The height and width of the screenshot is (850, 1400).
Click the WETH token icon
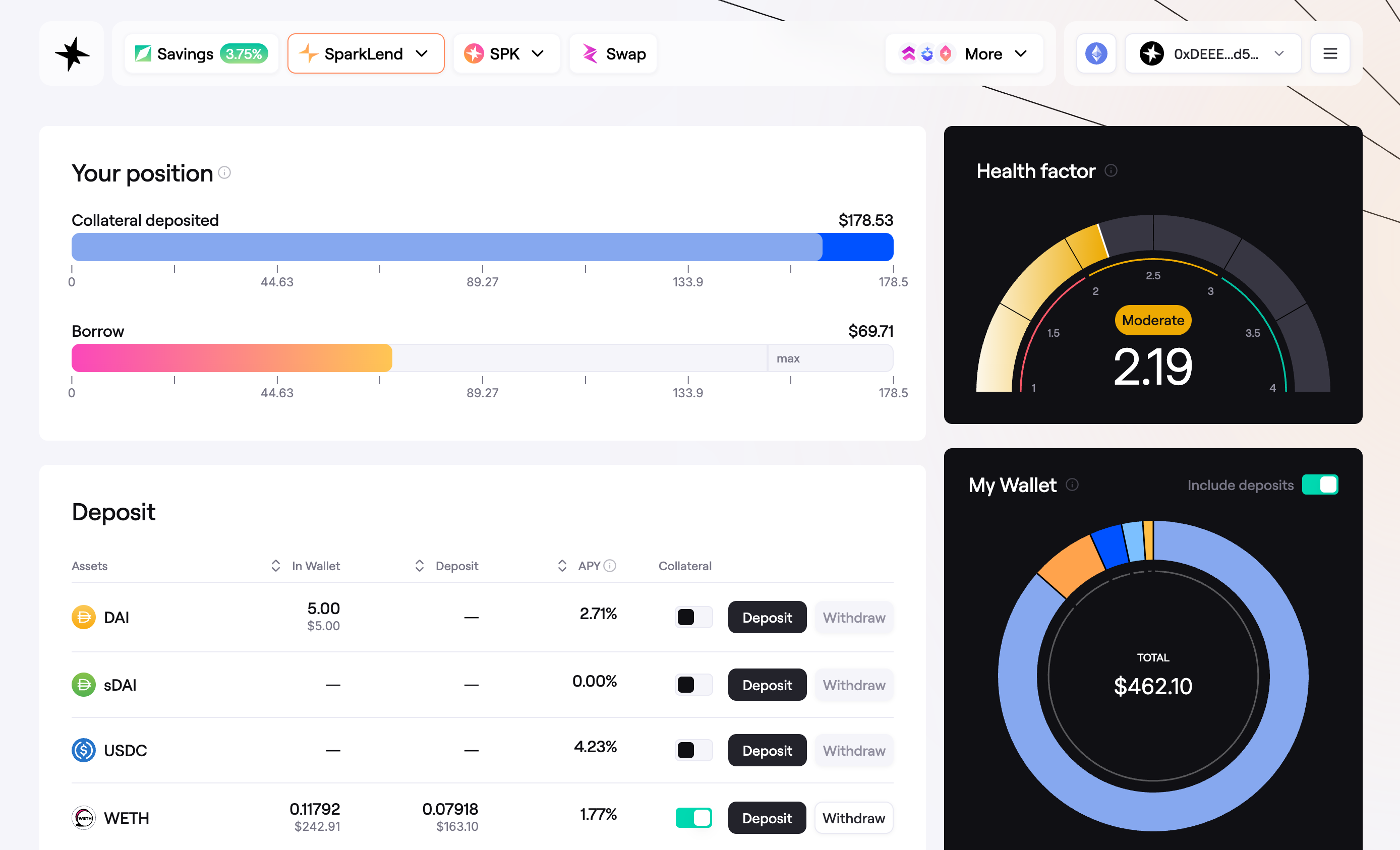[x=84, y=818]
